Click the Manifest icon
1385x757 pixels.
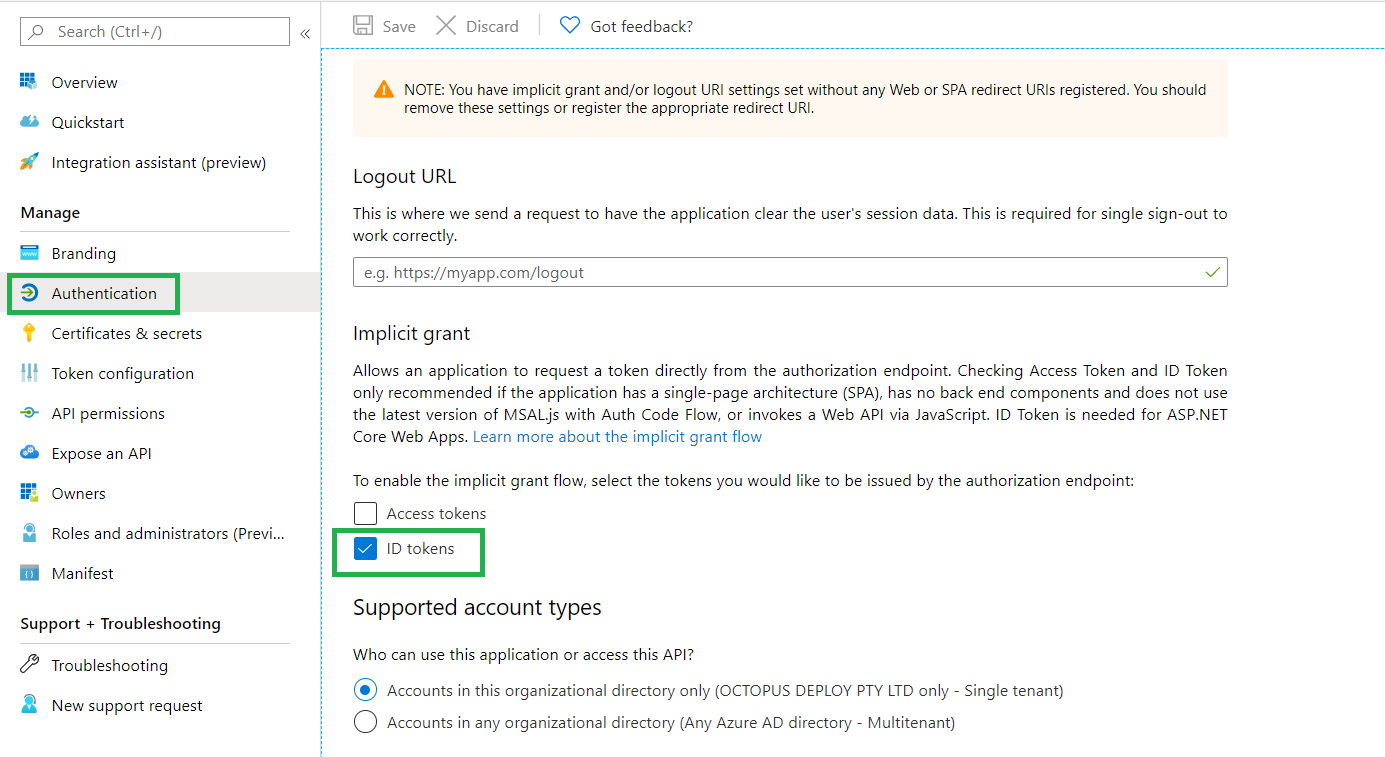(x=30, y=573)
